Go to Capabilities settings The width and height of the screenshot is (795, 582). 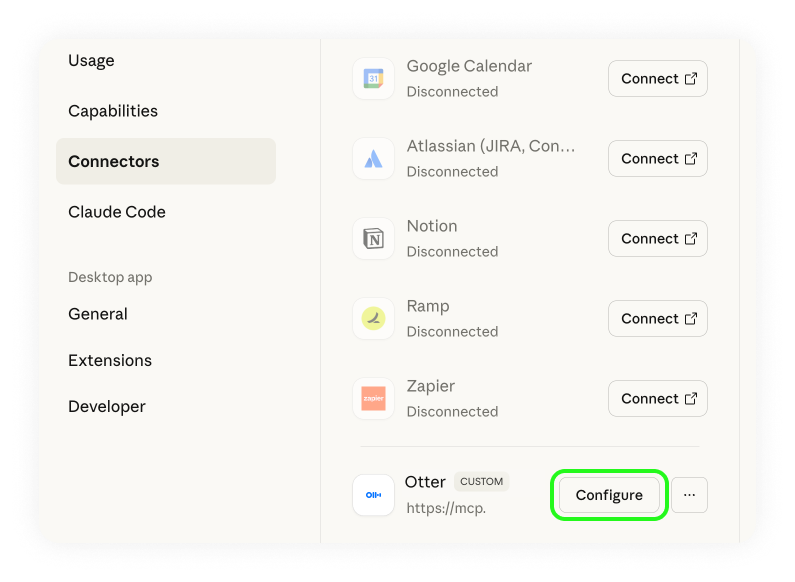pyautogui.click(x=113, y=111)
